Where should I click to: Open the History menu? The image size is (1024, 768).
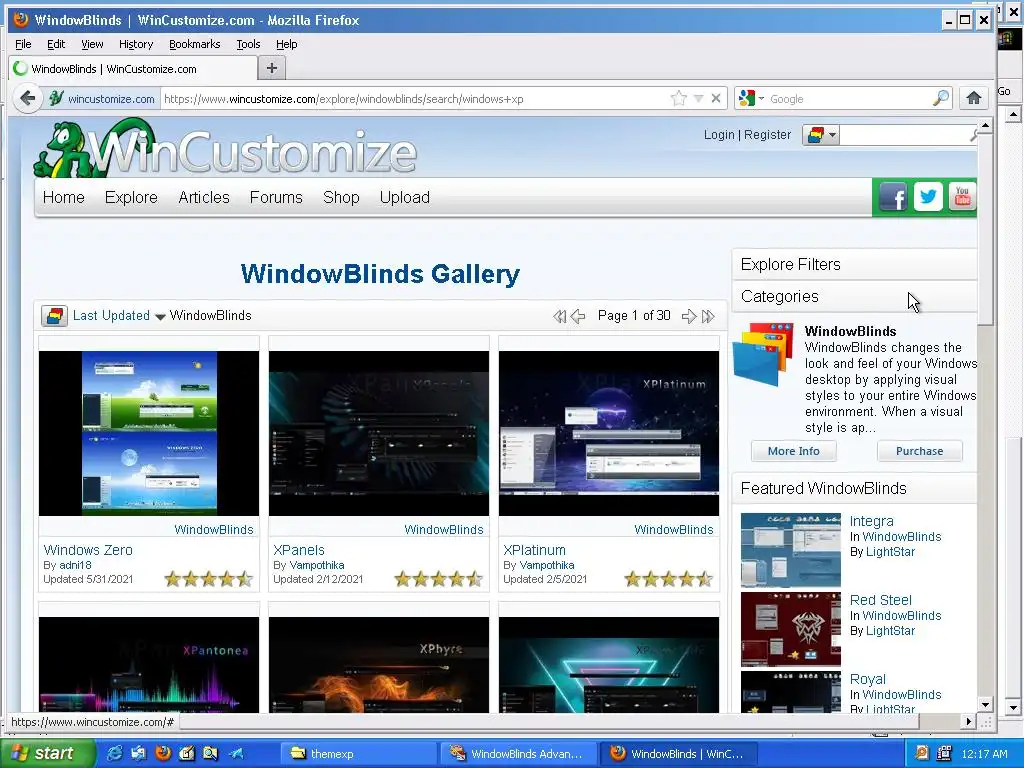tap(136, 44)
